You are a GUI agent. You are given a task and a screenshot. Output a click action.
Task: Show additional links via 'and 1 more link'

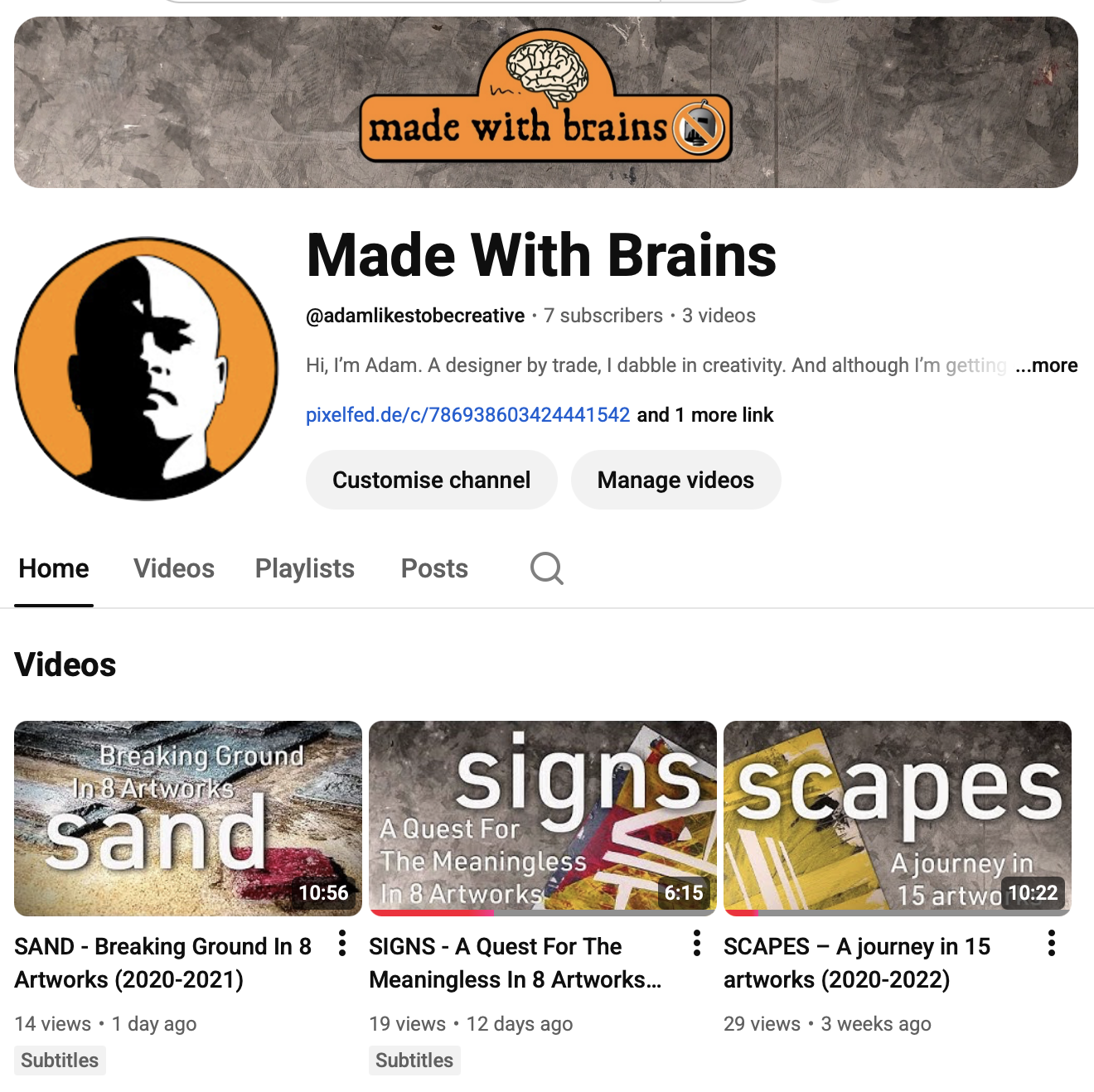coord(704,415)
